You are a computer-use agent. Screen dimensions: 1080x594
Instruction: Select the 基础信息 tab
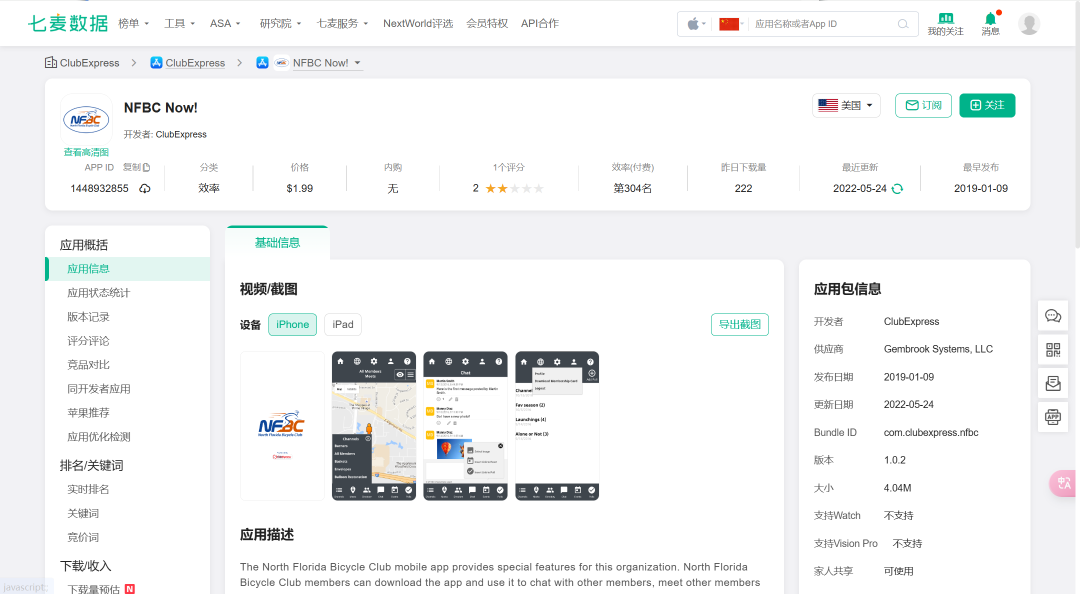click(278, 243)
